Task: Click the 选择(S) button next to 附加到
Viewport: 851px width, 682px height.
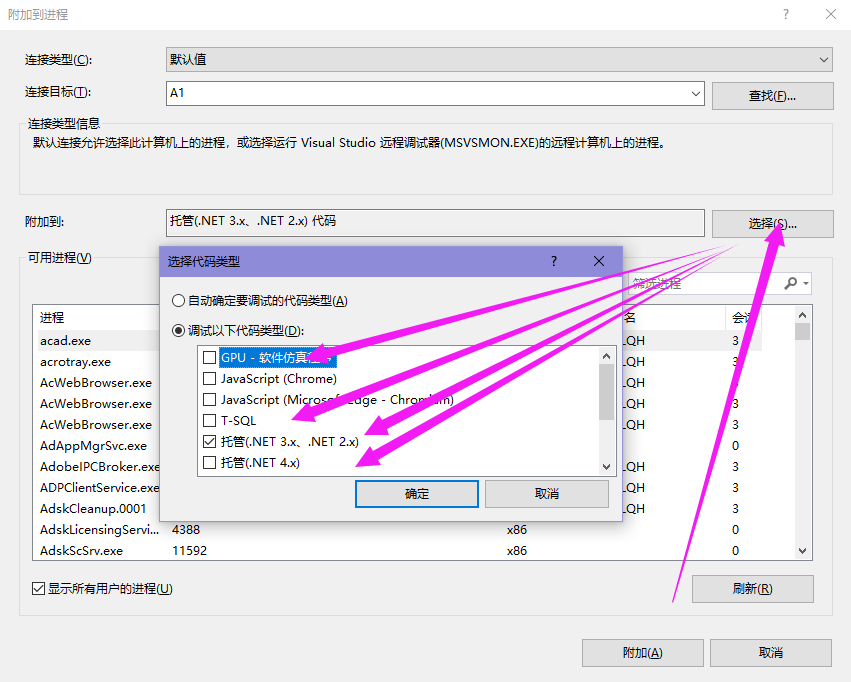Action: (x=771, y=223)
